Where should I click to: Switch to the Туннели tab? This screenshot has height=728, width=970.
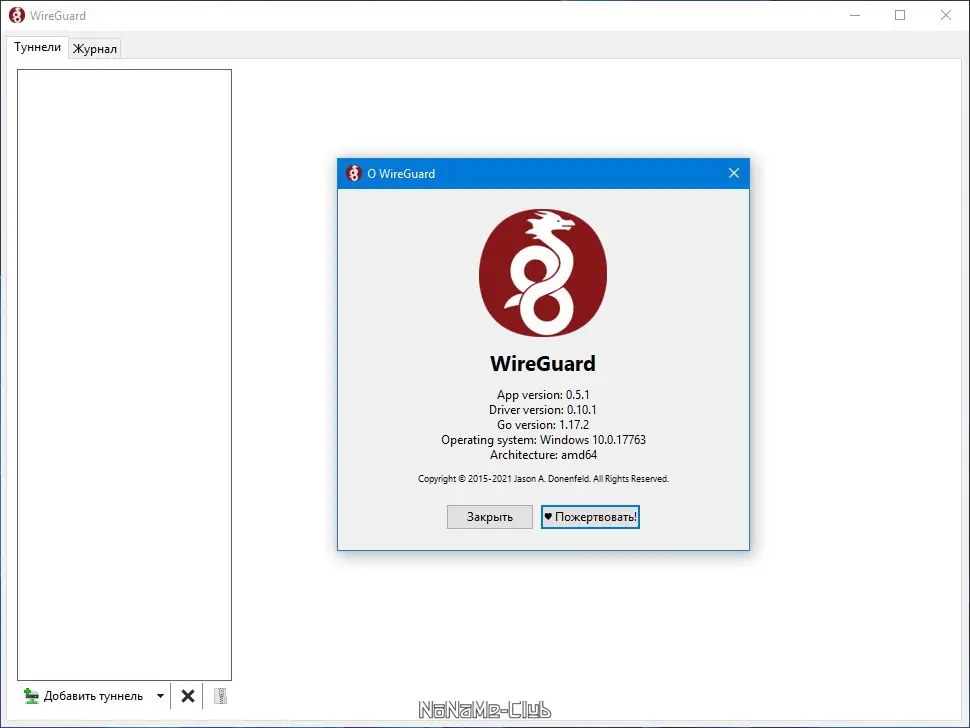pyautogui.click(x=37, y=47)
